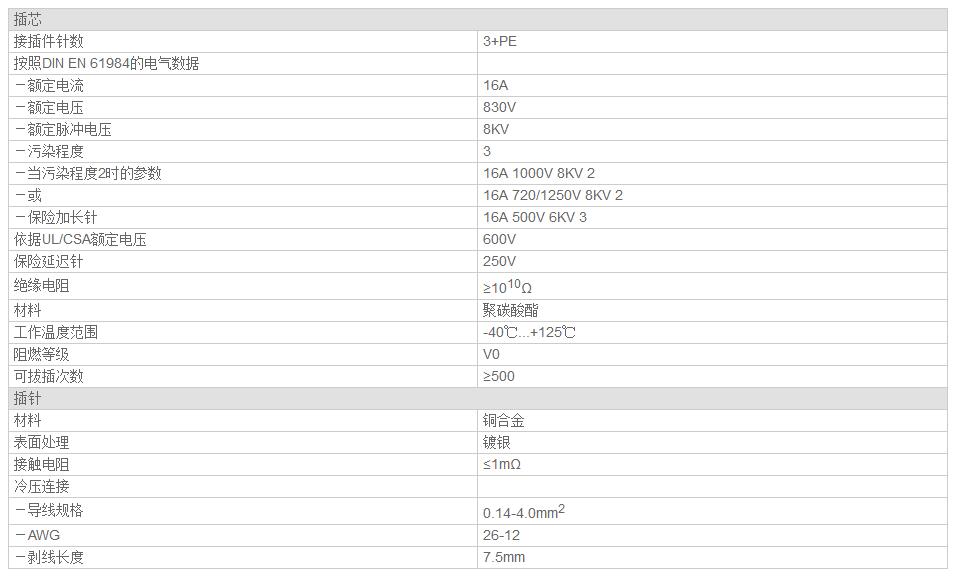The height and width of the screenshot is (577, 956).
Task: Click the 16A 1000V 8KV 2 value
Action: coord(553,173)
